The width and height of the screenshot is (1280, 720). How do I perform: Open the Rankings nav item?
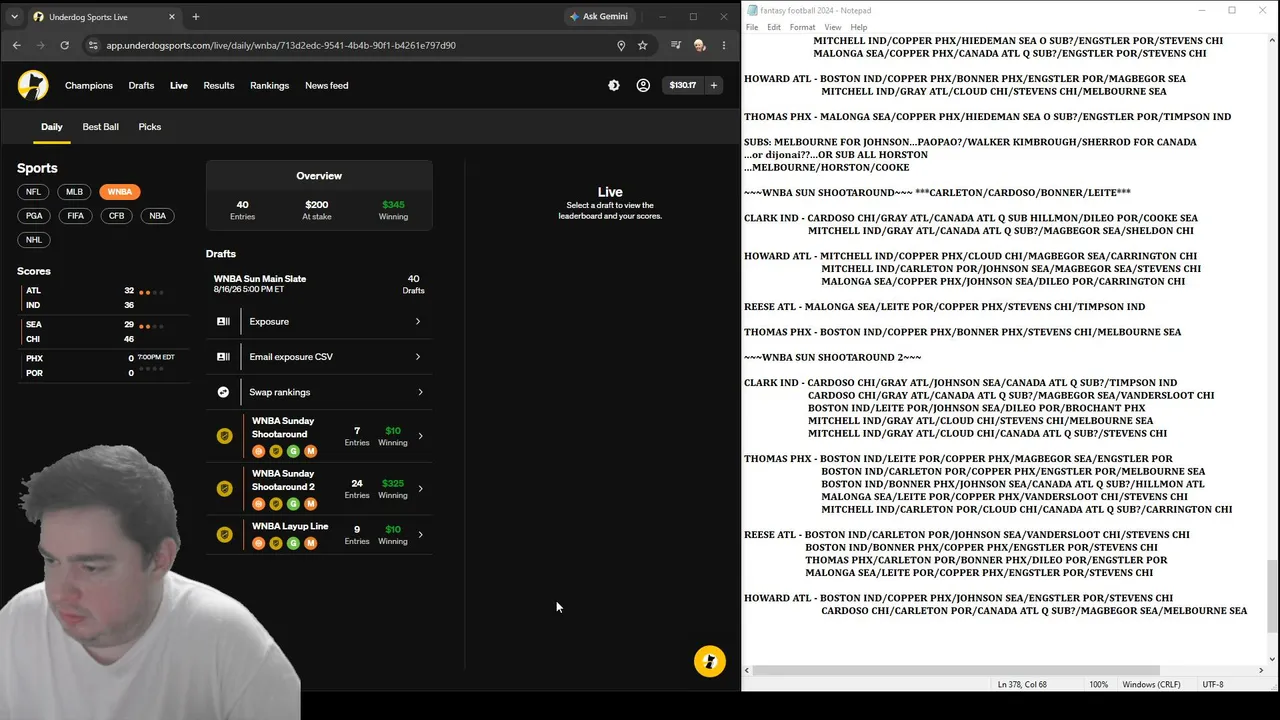tap(270, 85)
